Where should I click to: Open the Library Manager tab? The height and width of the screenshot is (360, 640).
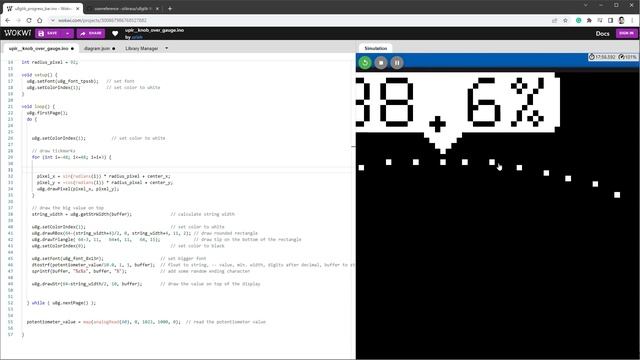tap(142, 48)
